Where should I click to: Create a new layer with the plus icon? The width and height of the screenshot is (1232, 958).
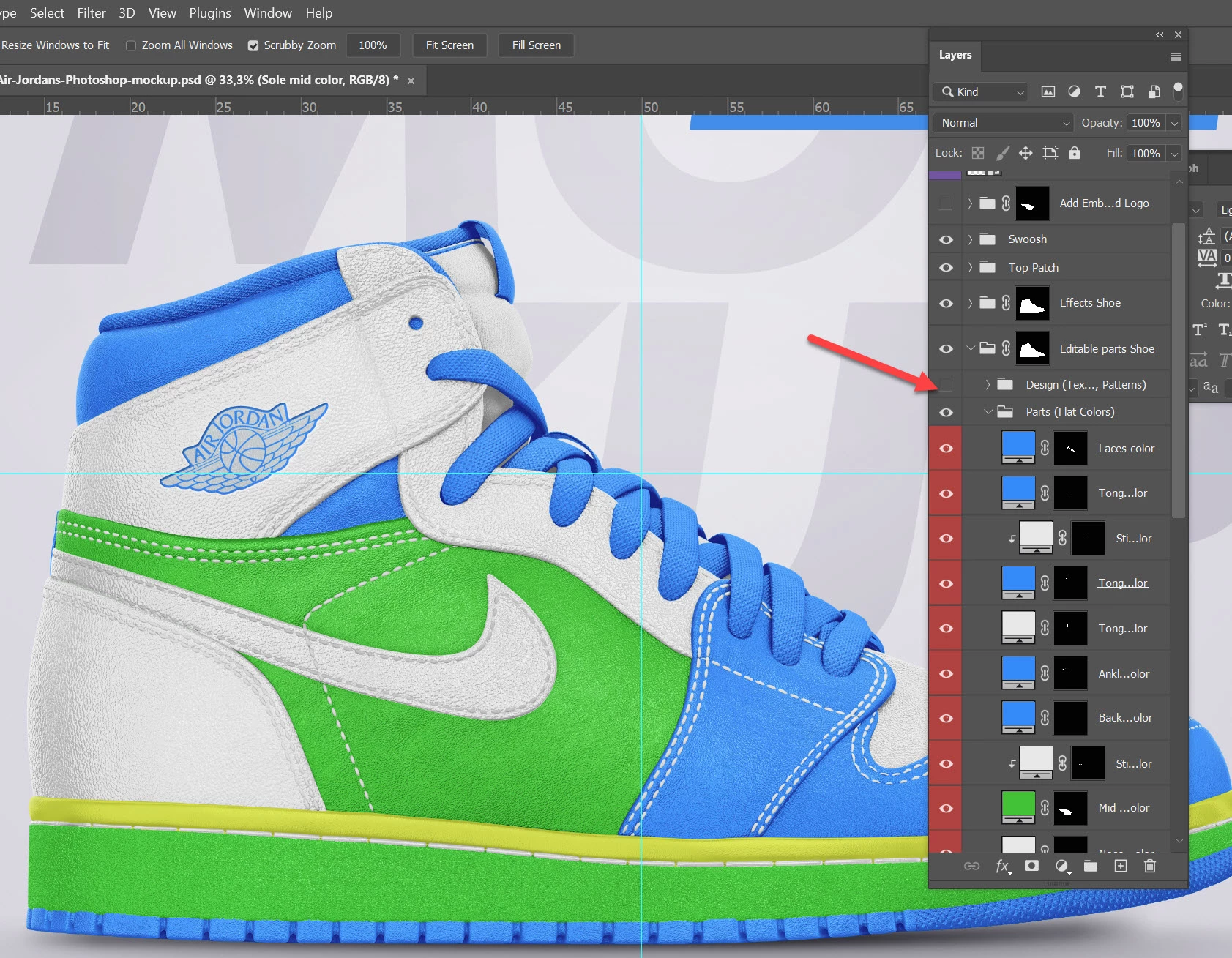[1121, 867]
